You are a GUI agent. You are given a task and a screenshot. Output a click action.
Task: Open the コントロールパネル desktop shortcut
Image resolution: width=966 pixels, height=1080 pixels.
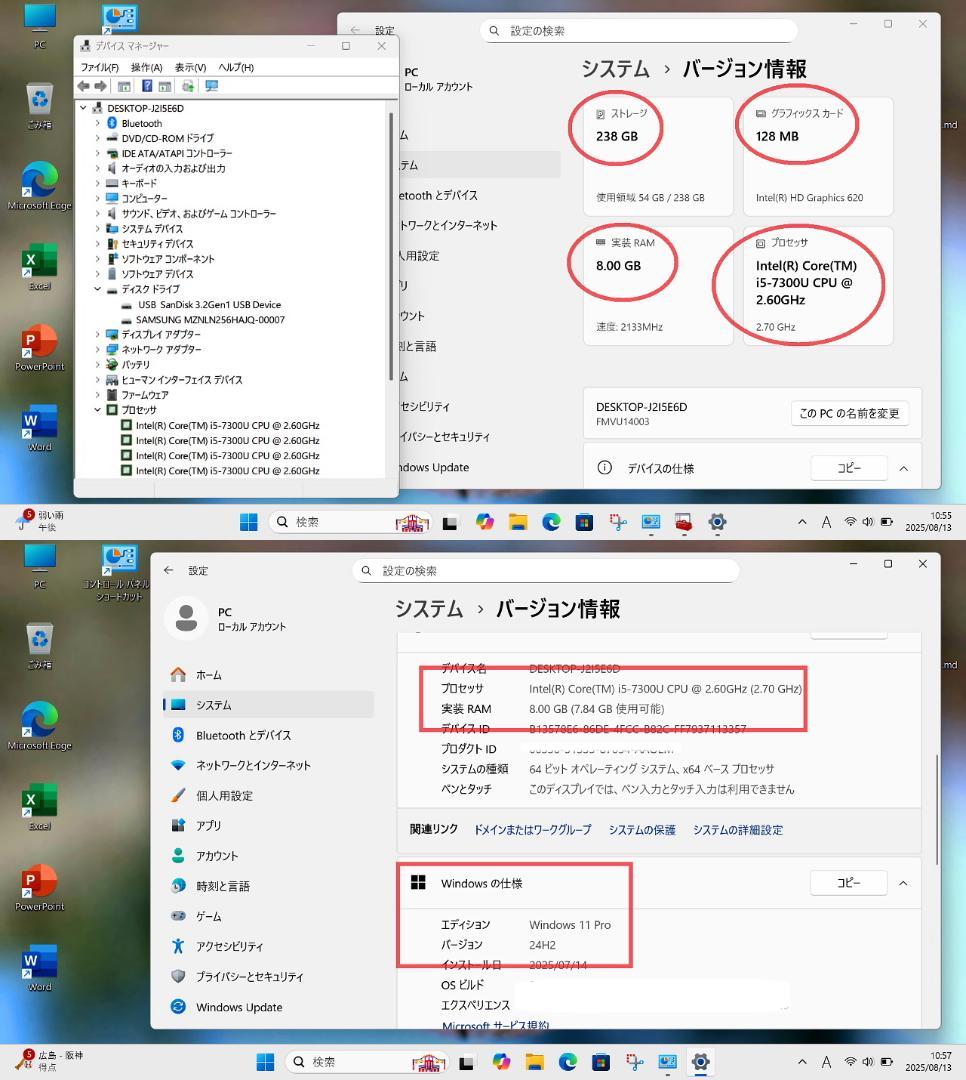tap(120, 560)
